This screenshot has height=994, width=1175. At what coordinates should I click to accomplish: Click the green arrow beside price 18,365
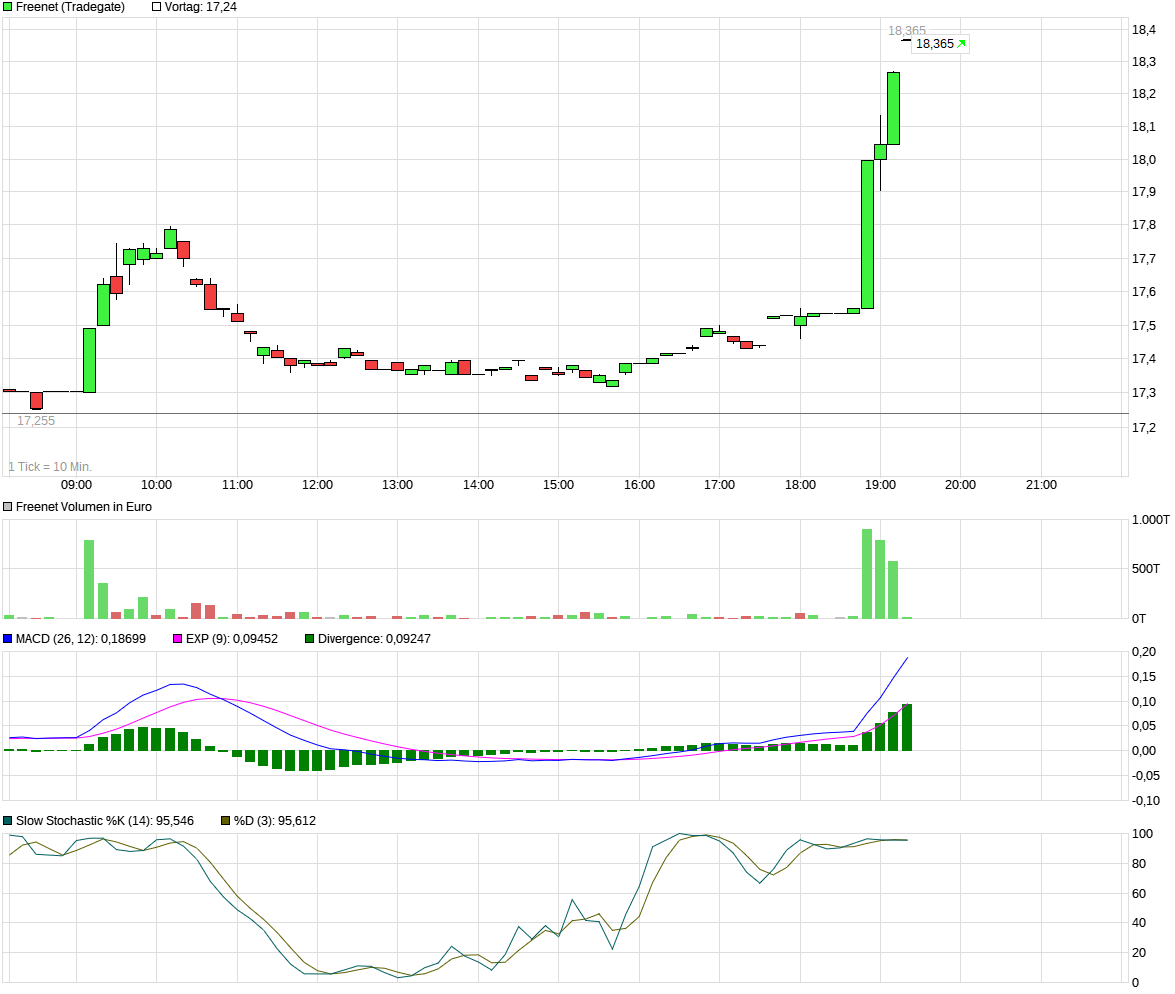click(961, 43)
